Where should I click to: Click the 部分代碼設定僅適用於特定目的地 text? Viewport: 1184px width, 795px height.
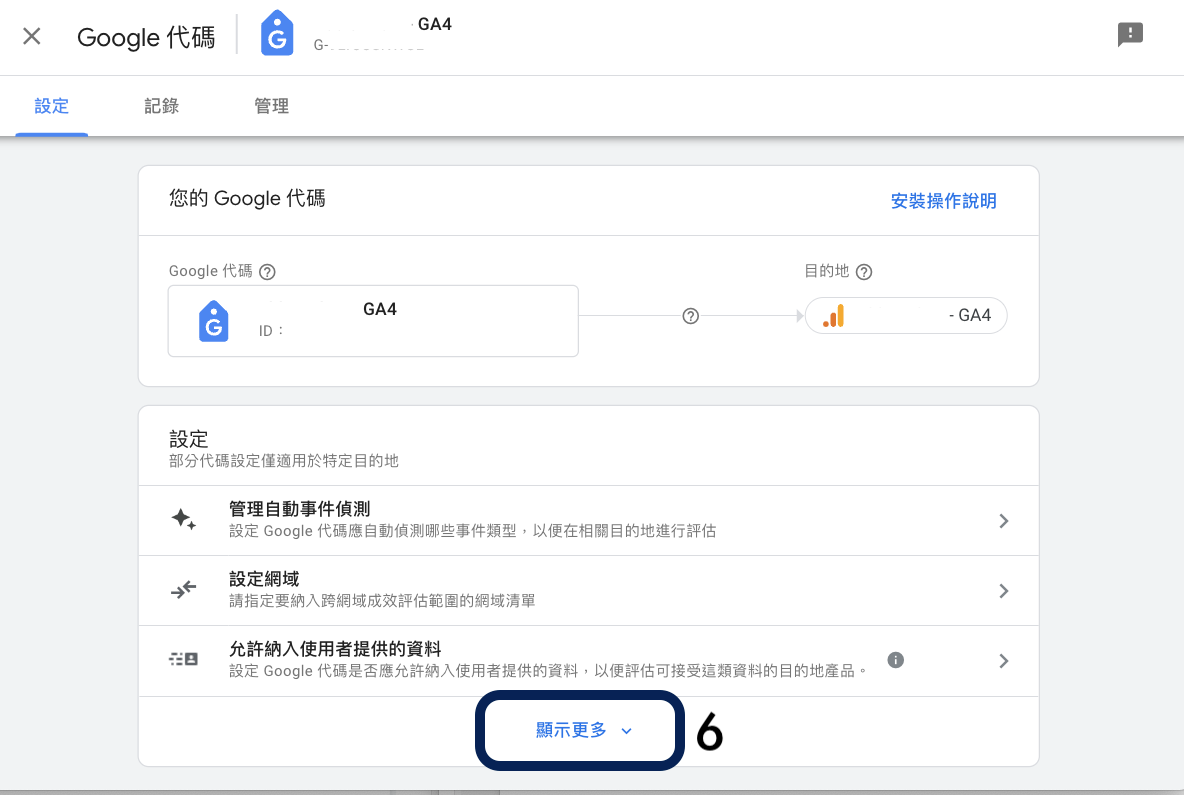click(x=283, y=461)
